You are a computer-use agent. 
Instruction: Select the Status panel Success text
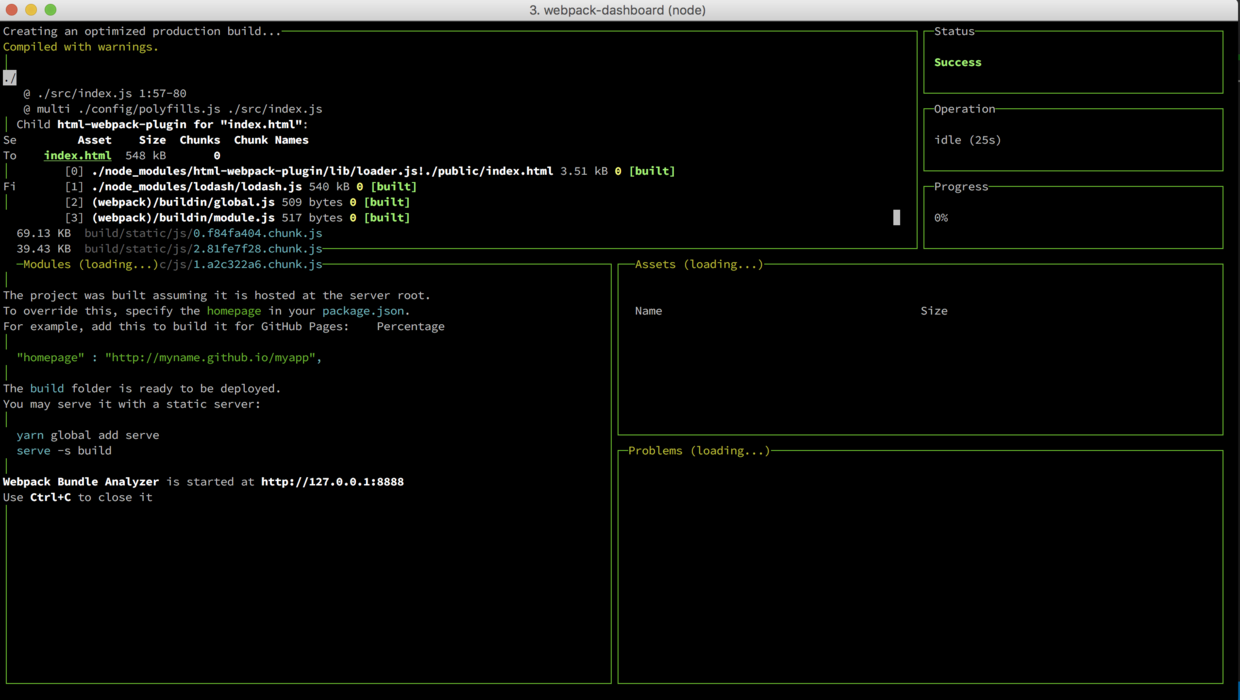click(957, 62)
